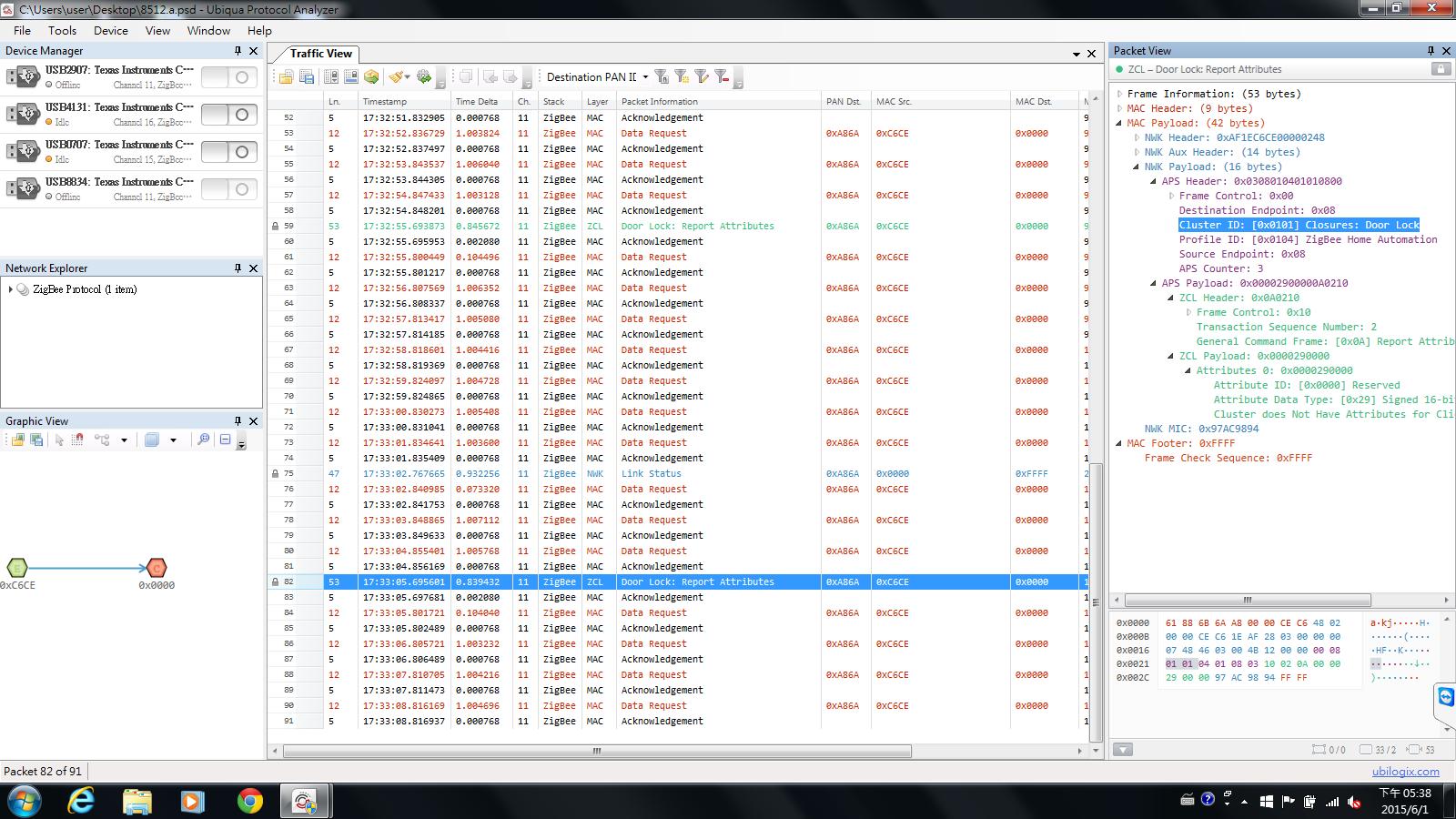Click the MAC Src. column header
The image size is (1456, 819).
click(x=941, y=101)
